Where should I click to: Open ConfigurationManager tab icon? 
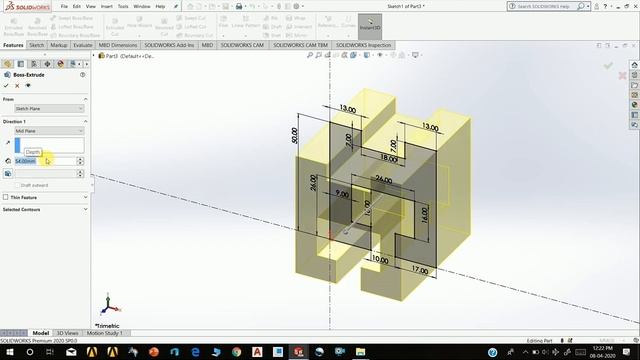pos(34,64)
